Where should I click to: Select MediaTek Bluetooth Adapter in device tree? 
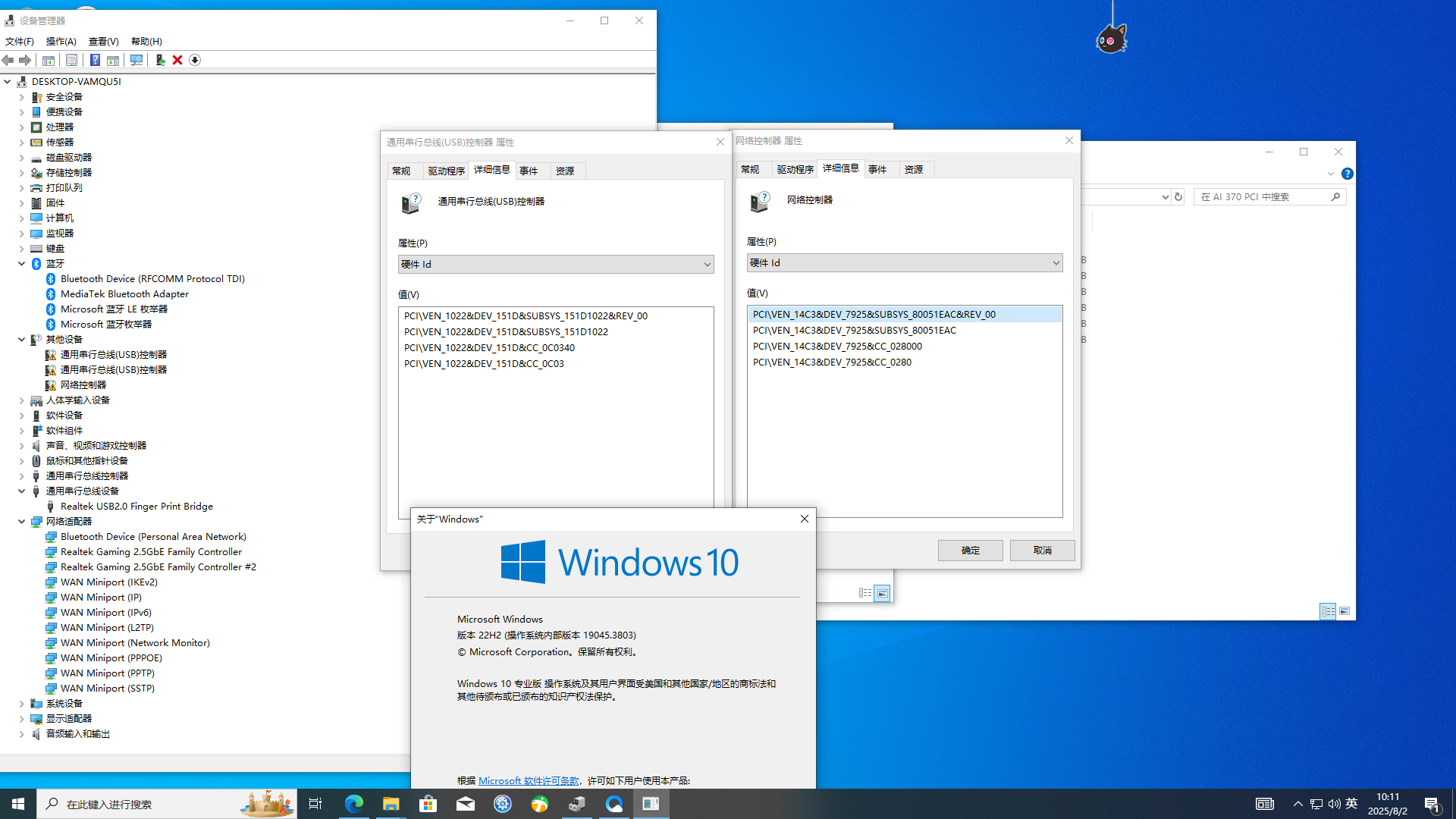(124, 294)
